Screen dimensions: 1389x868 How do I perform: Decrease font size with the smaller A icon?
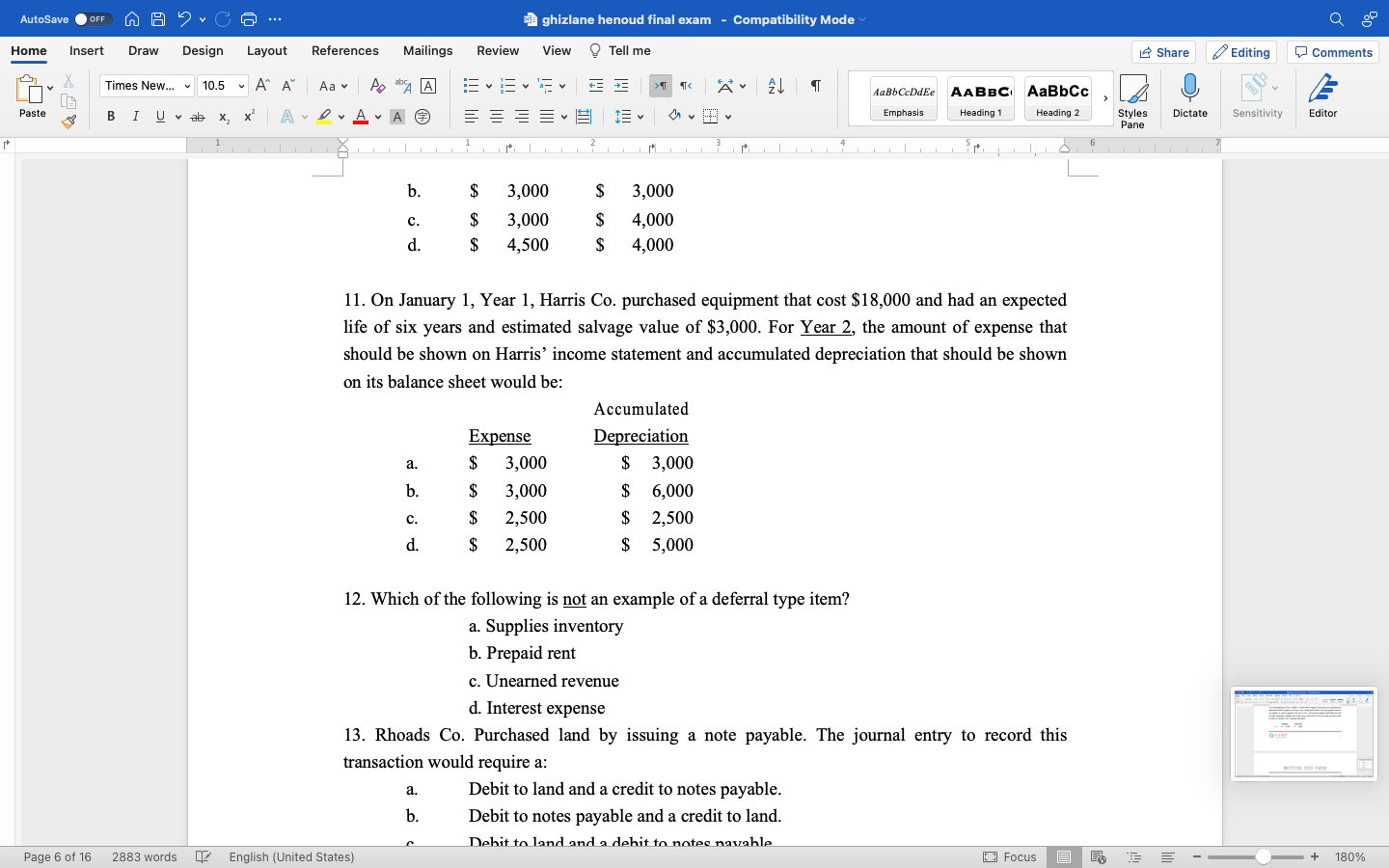287,86
